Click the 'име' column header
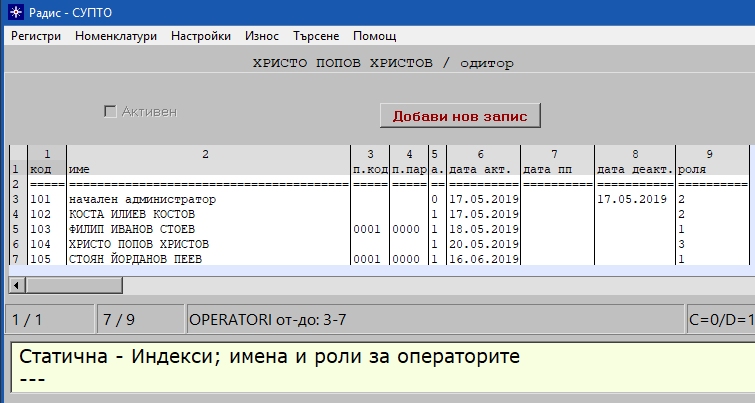 click(208, 169)
